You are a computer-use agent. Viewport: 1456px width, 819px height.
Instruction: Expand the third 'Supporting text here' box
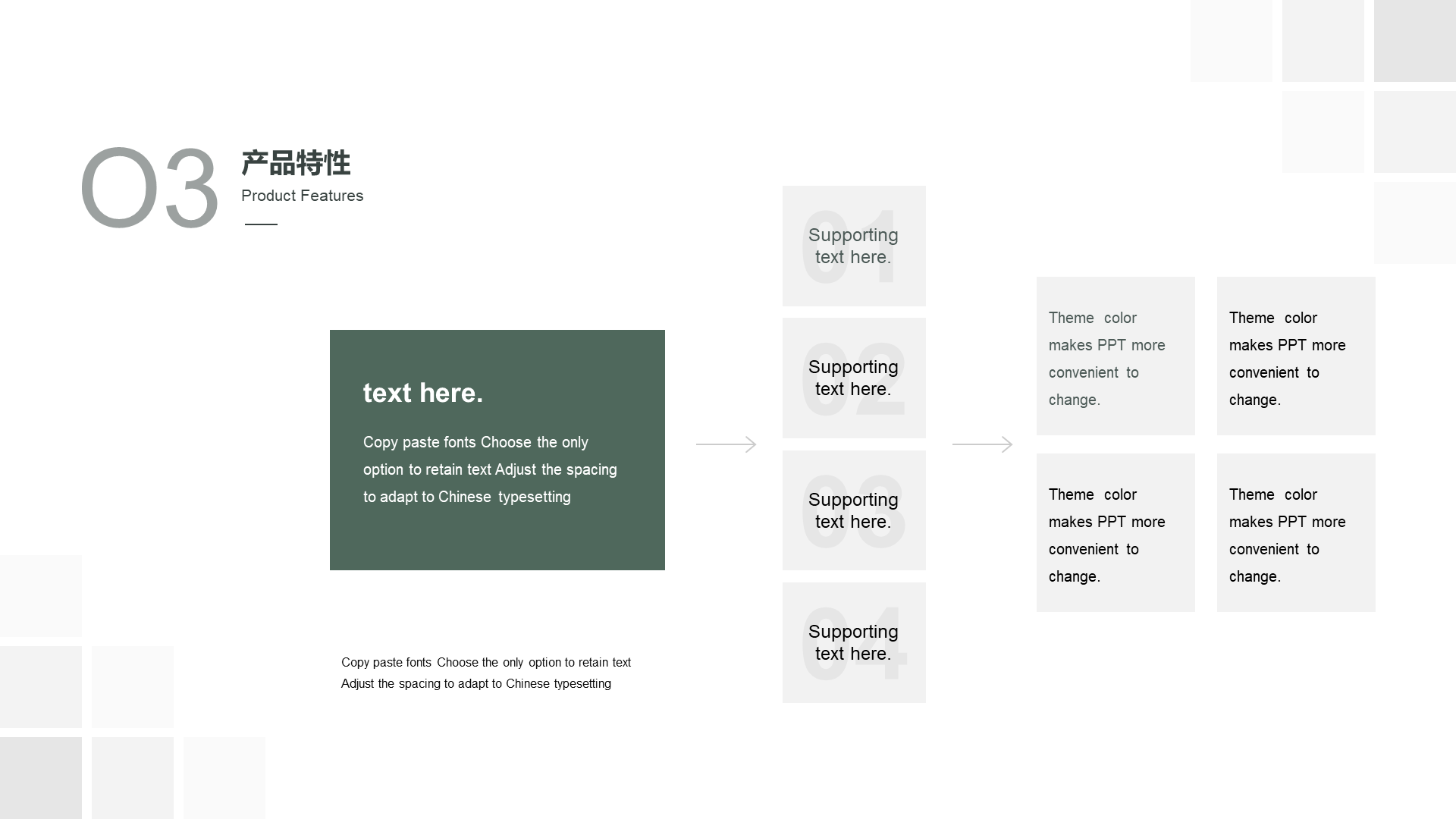coord(852,510)
